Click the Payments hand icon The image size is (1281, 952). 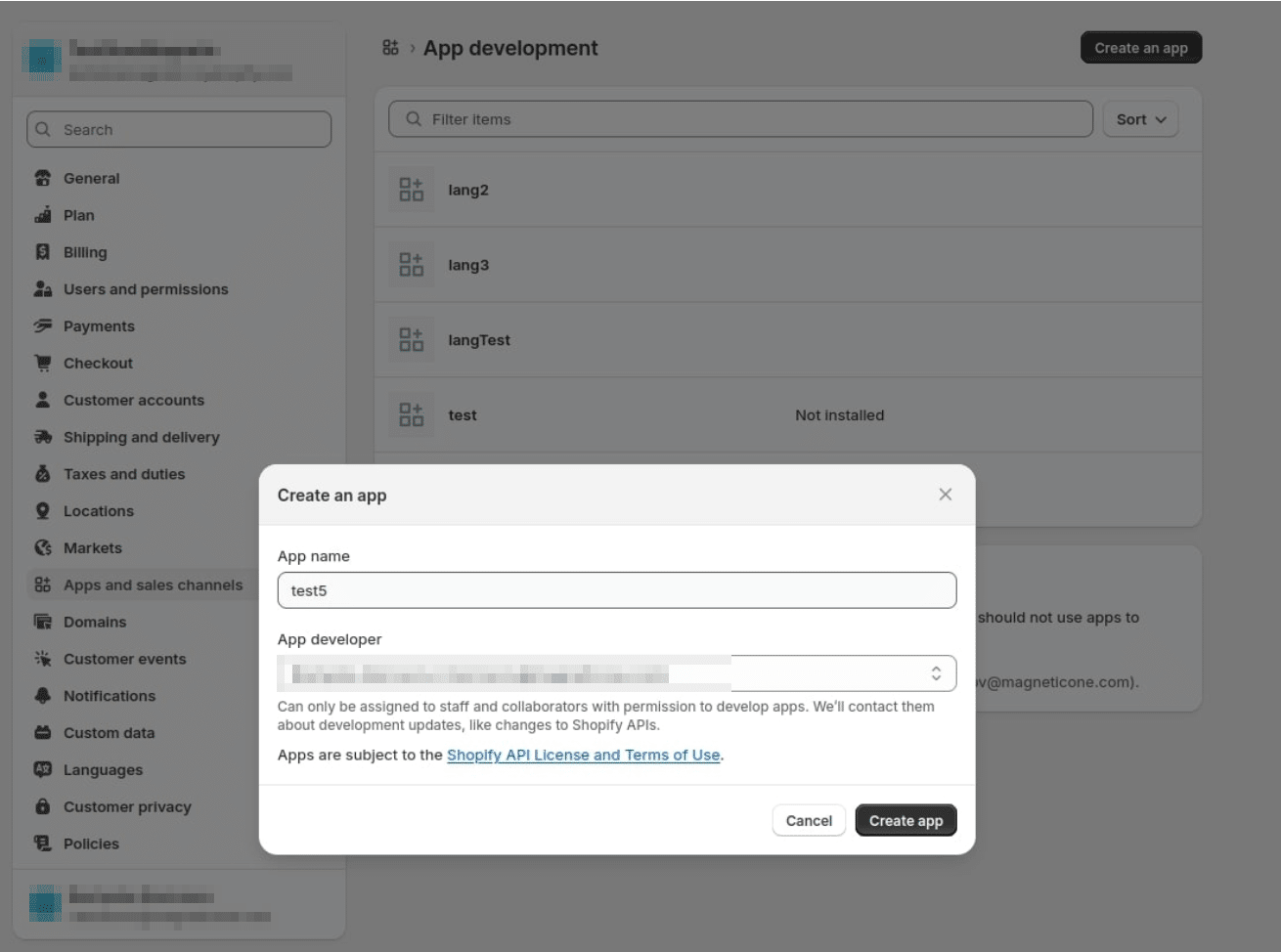pyautogui.click(x=43, y=326)
